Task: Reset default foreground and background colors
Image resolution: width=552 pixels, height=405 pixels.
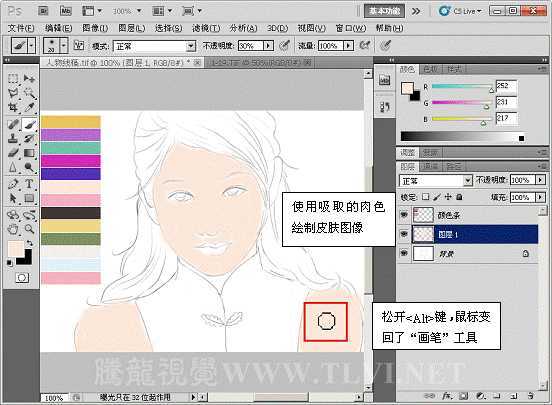Action: (x=10, y=263)
